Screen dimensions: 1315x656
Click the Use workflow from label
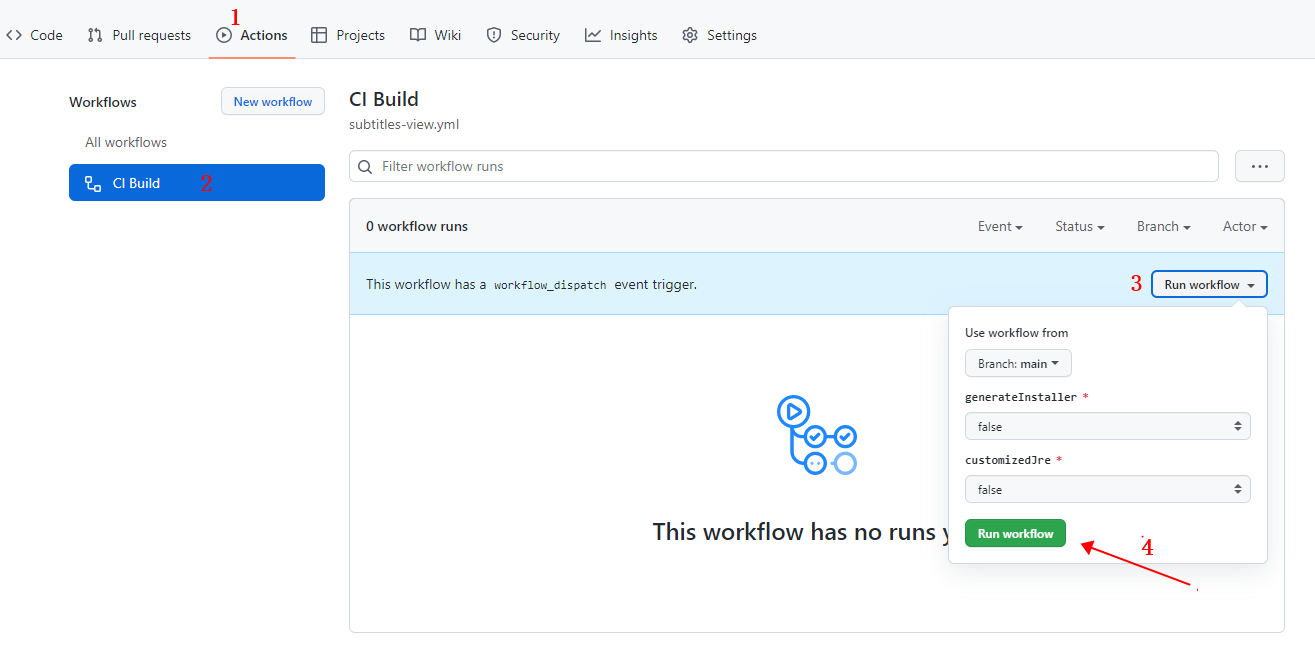[x=1016, y=332]
